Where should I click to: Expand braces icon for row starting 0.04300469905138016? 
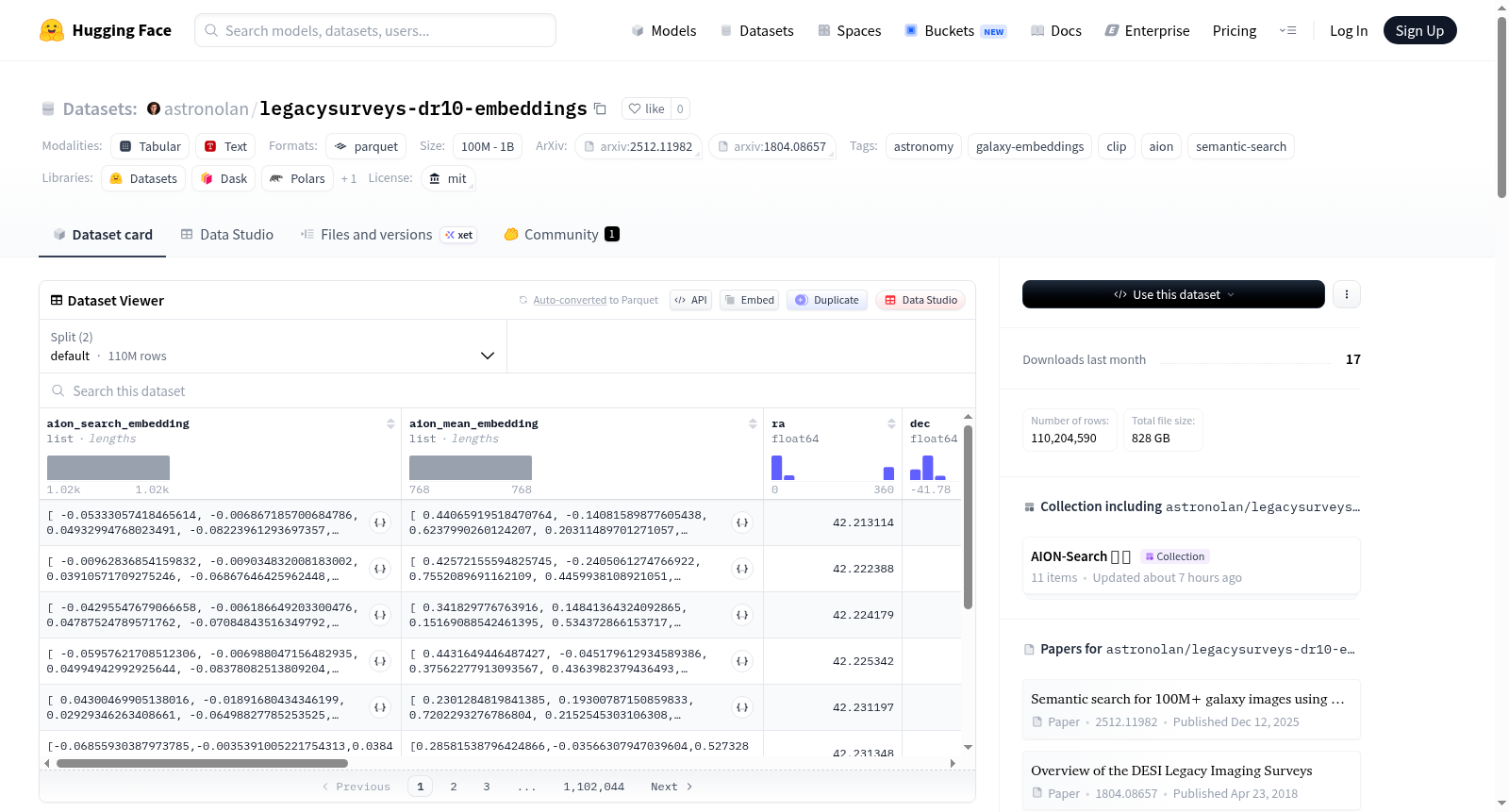tap(380, 707)
